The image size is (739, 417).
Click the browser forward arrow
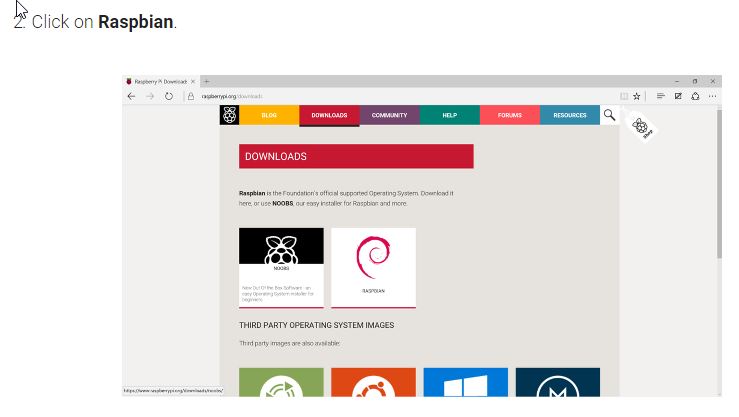click(x=150, y=96)
